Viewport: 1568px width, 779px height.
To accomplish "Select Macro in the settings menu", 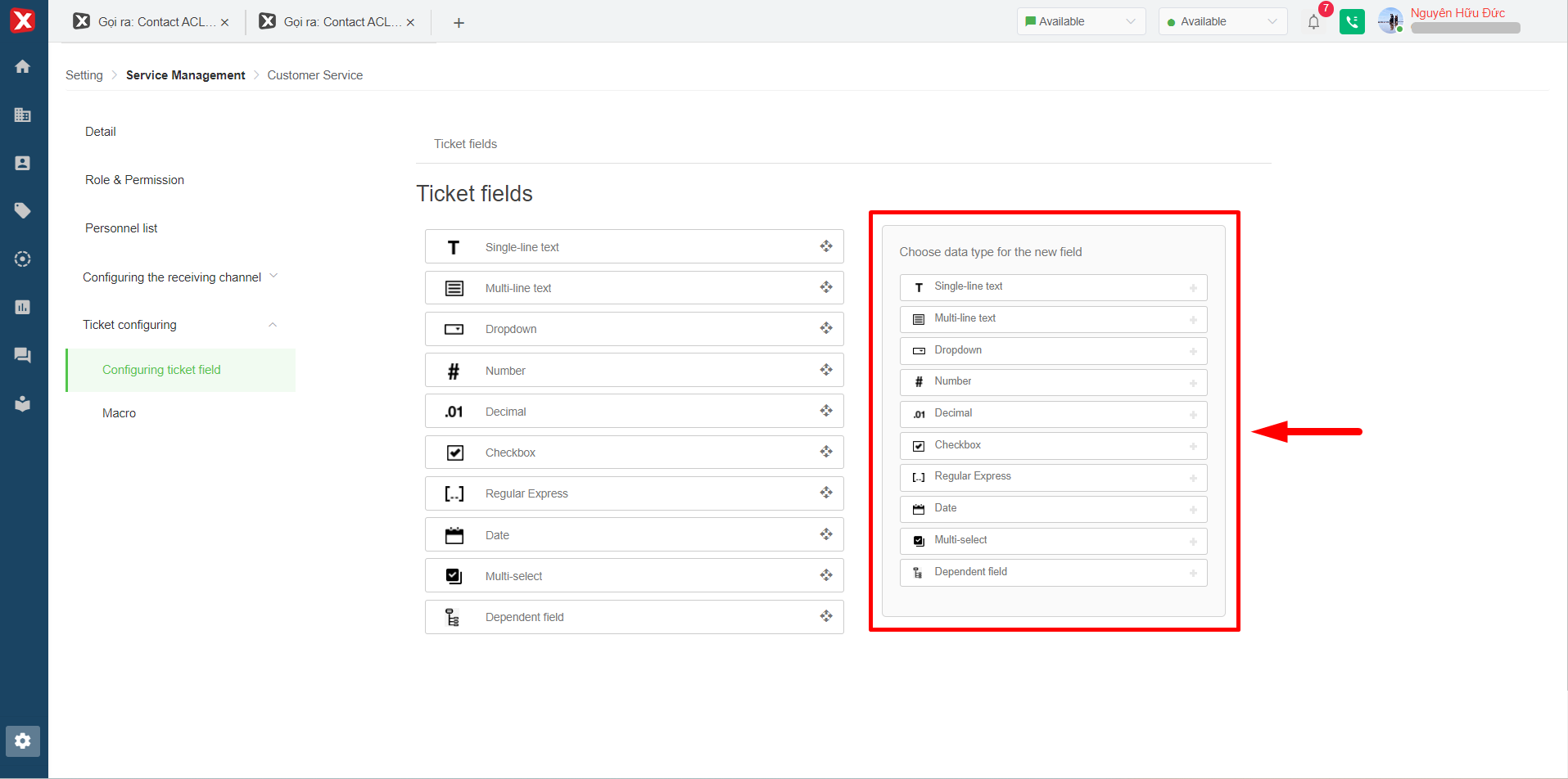I will pos(120,413).
